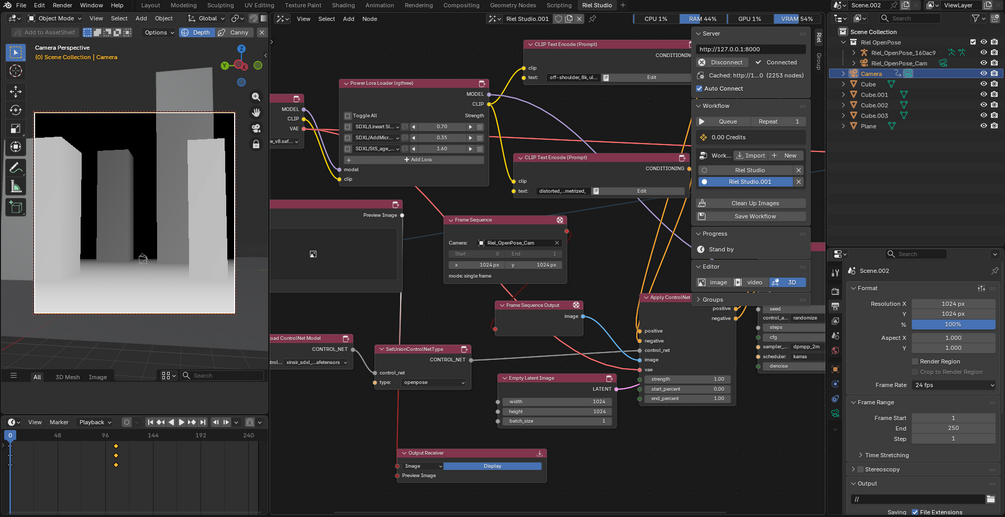Select the Annotate pencil tool
The width and height of the screenshot is (1005, 517).
click(16, 168)
